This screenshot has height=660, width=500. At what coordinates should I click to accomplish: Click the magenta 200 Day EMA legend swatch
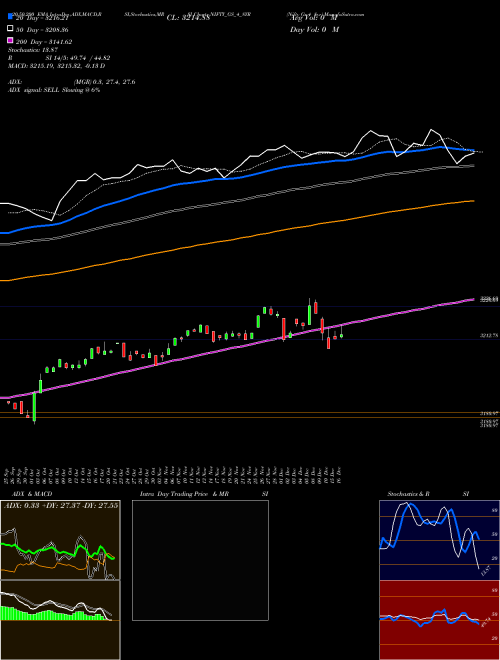[11, 41]
